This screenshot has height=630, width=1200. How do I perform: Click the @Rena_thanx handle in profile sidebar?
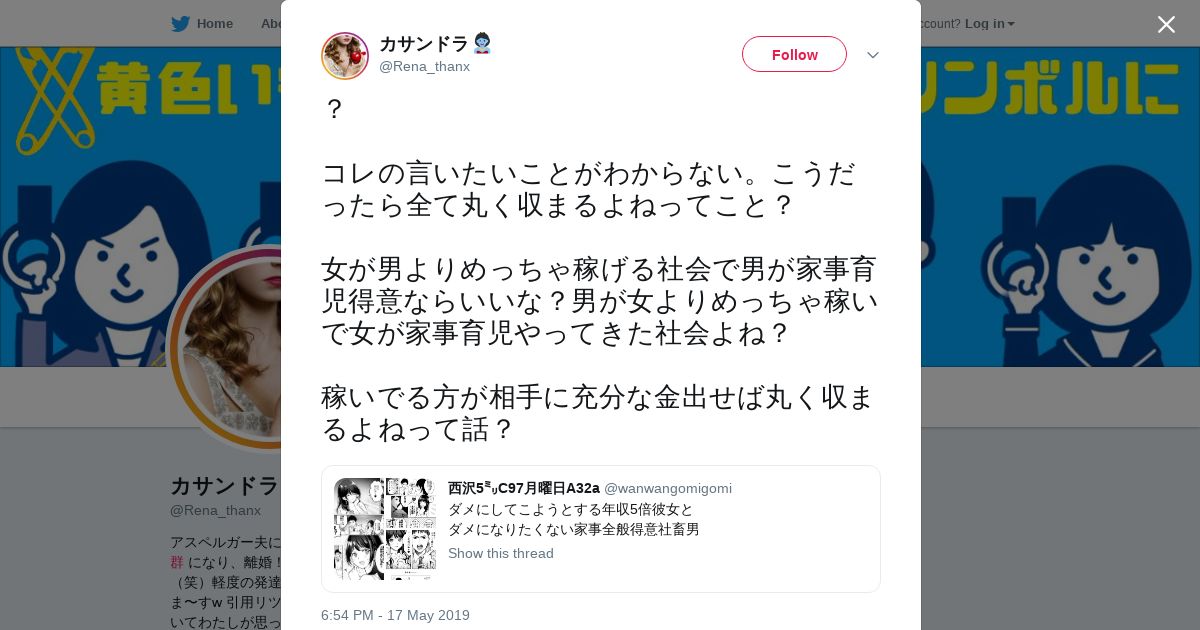click(215, 511)
